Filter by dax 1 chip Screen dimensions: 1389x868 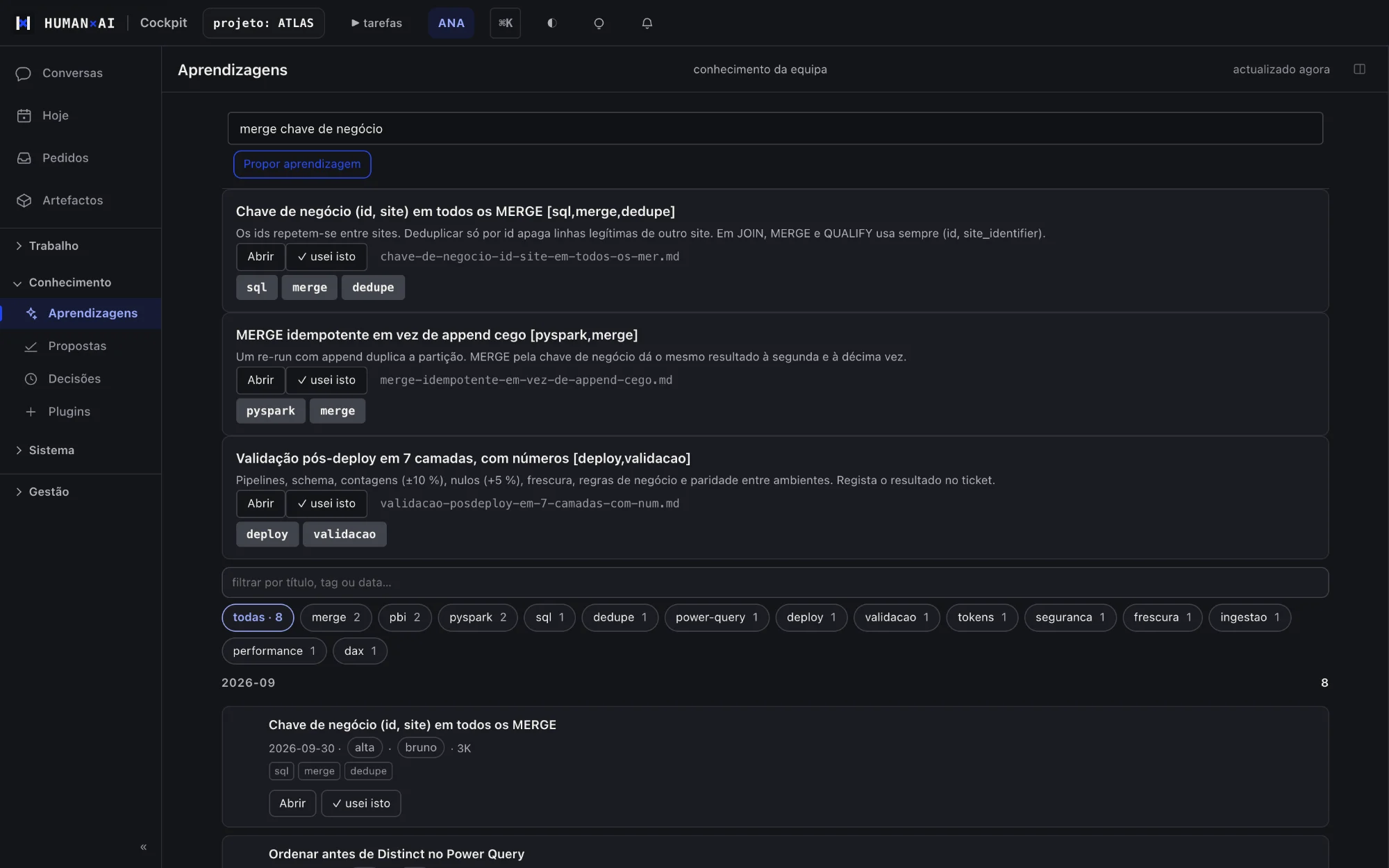(360, 651)
